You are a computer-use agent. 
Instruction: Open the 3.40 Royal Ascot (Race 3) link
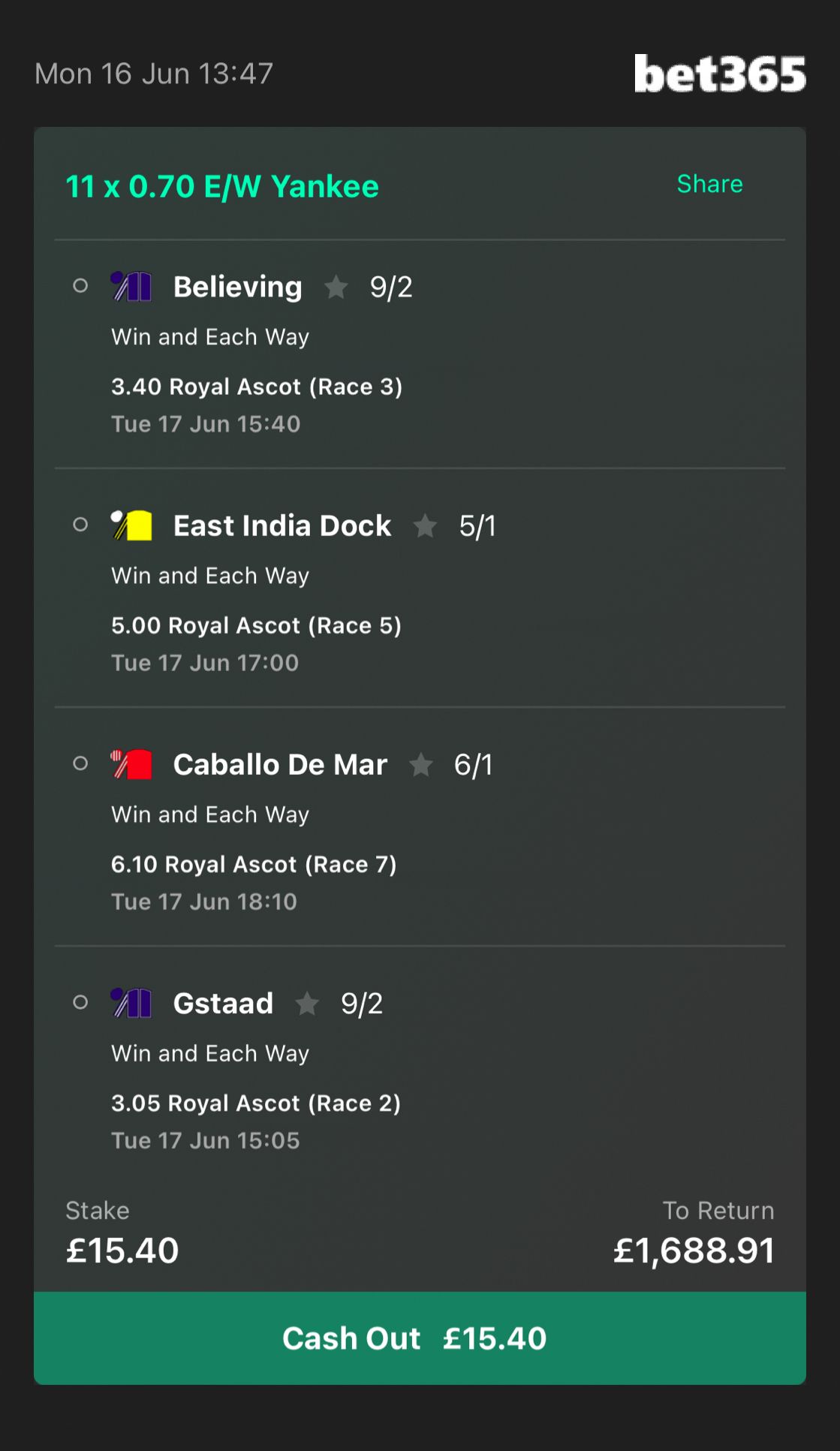tap(257, 387)
